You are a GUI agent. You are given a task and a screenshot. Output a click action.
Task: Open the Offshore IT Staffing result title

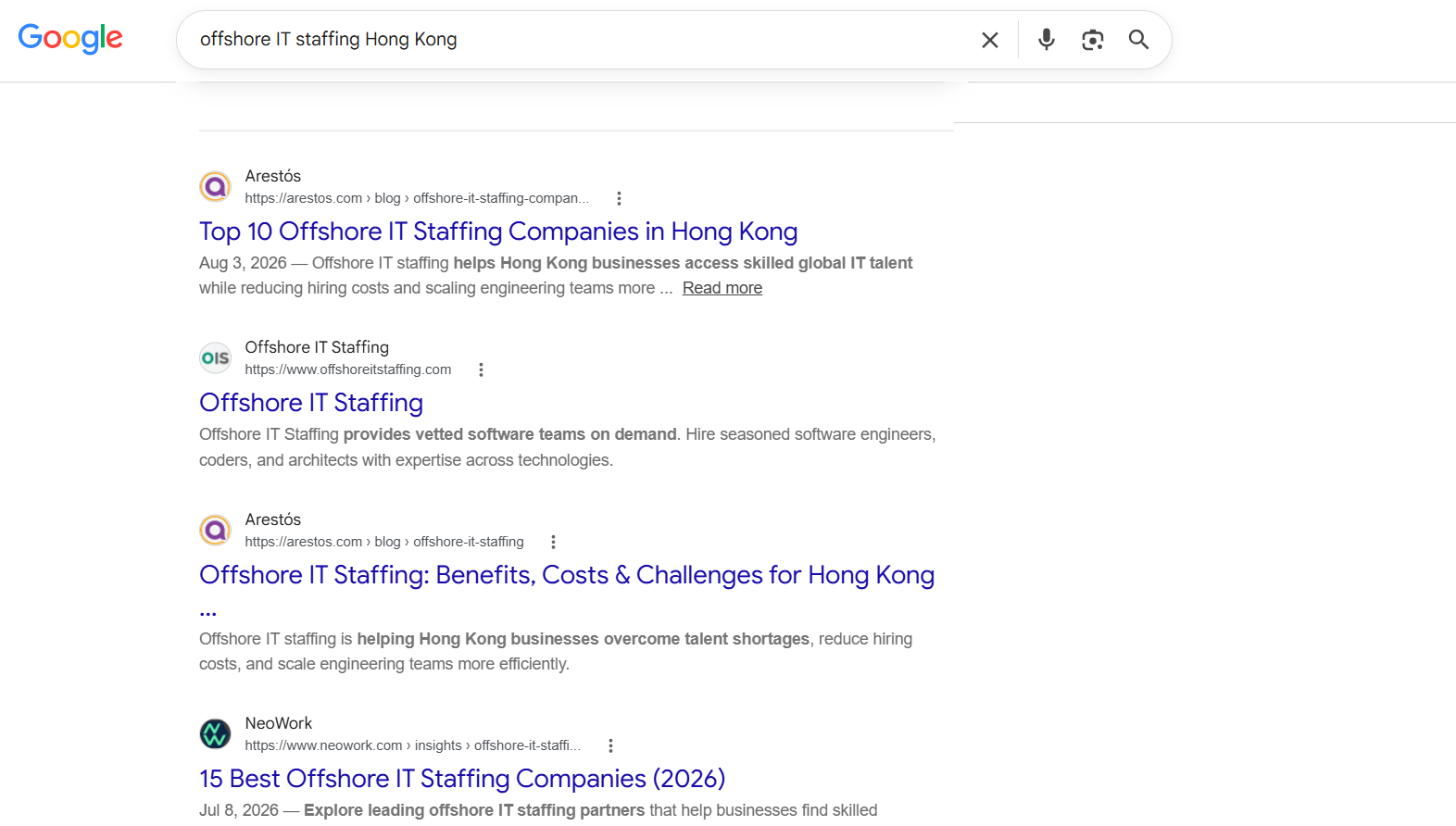311,403
